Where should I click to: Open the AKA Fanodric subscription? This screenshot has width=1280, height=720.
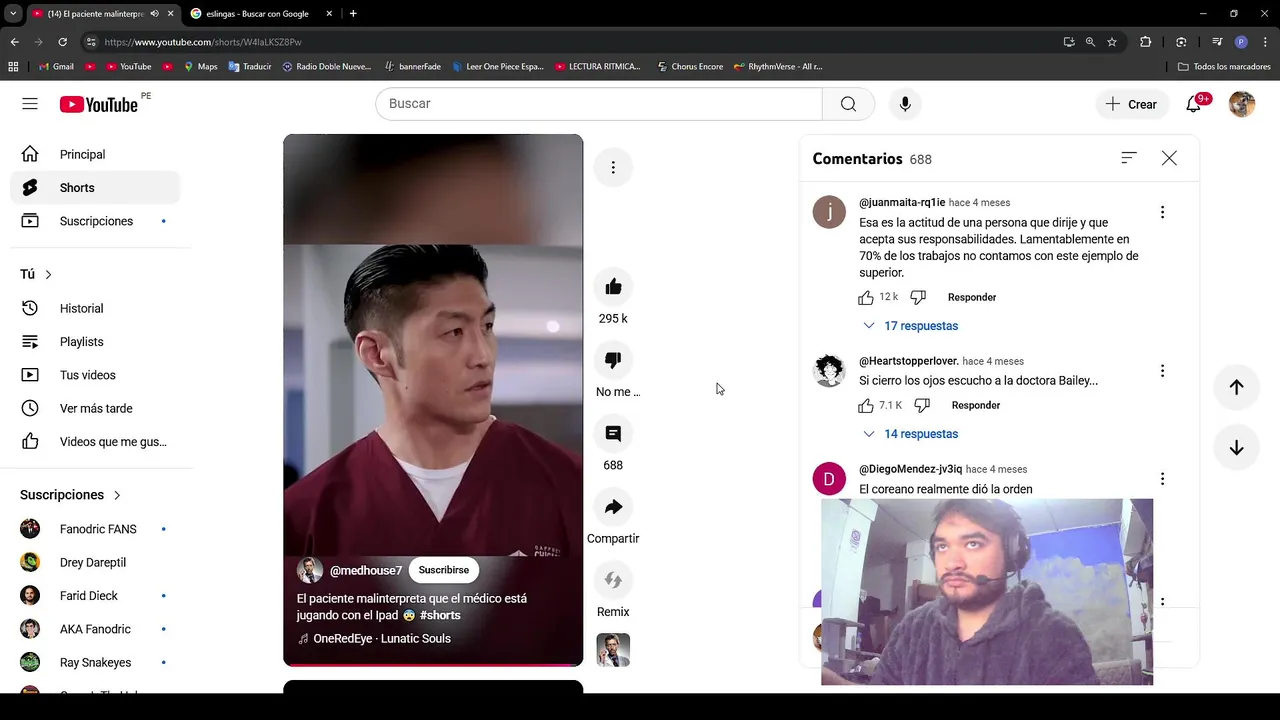95,629
